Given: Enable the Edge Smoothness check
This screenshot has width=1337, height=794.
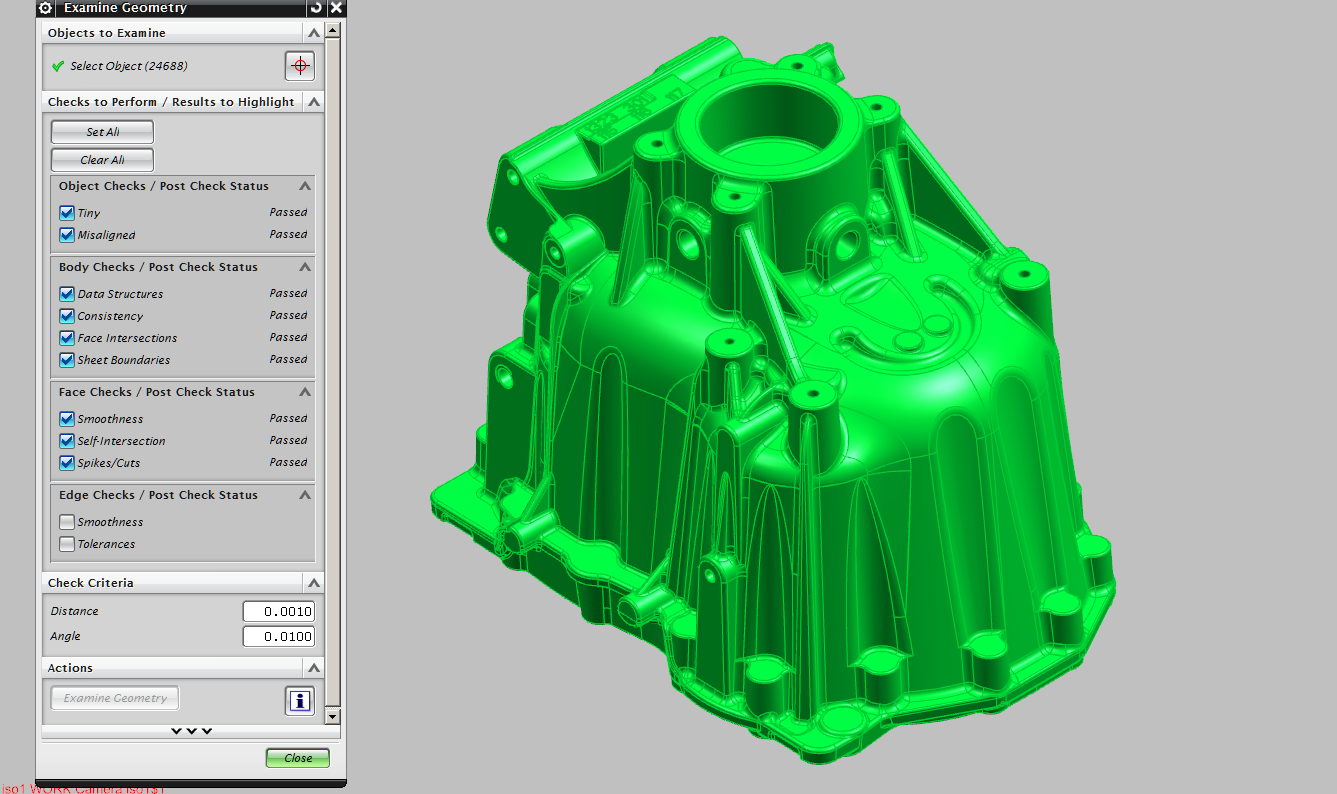Looking at the screenshot, I should click(x=67, y=522).
